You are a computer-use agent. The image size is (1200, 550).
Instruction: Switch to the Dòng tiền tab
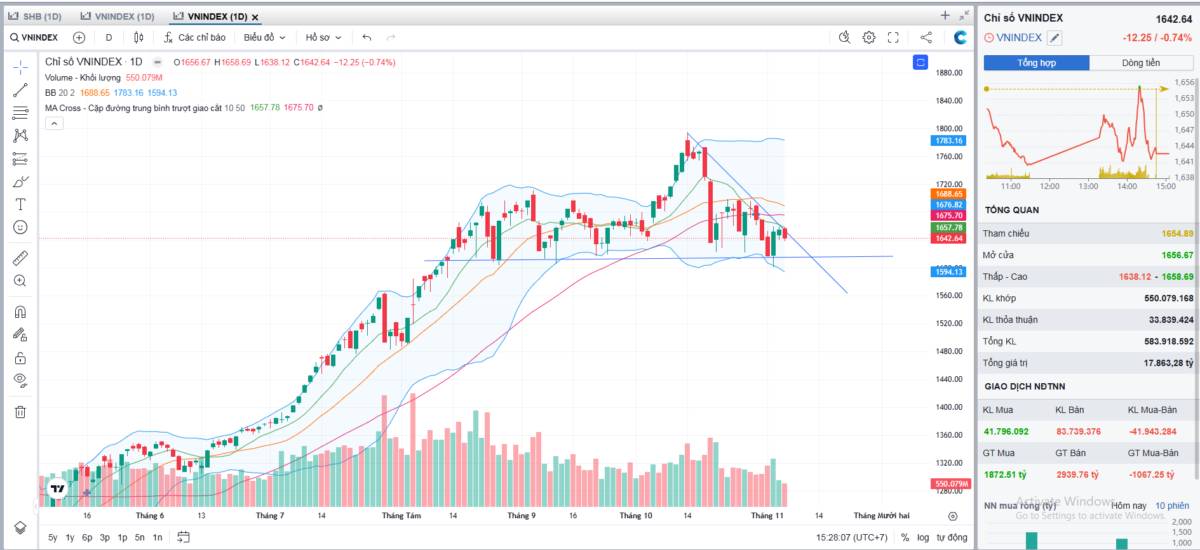coord(1140,62)
